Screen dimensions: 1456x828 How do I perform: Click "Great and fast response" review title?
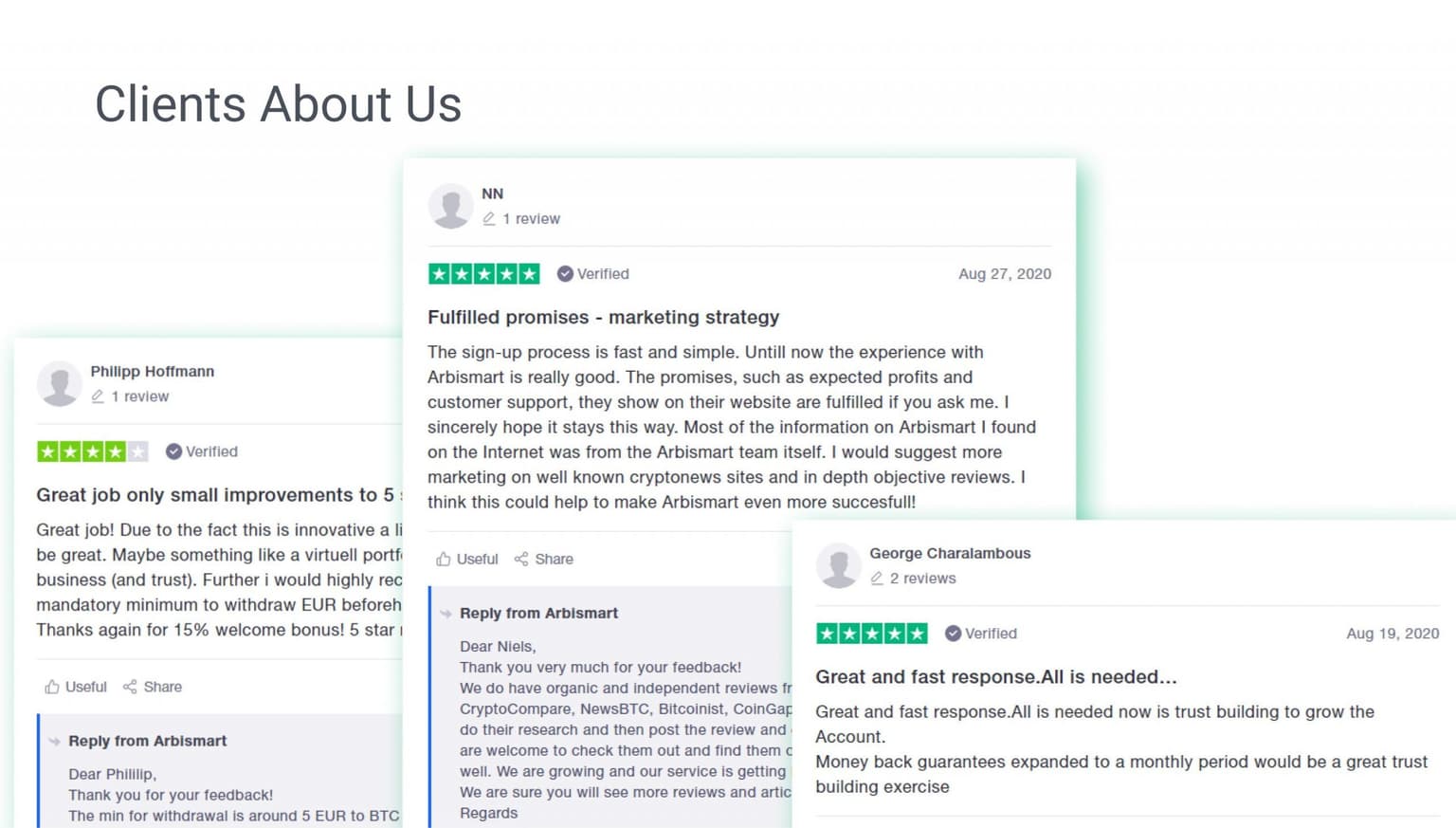point(995,677)
